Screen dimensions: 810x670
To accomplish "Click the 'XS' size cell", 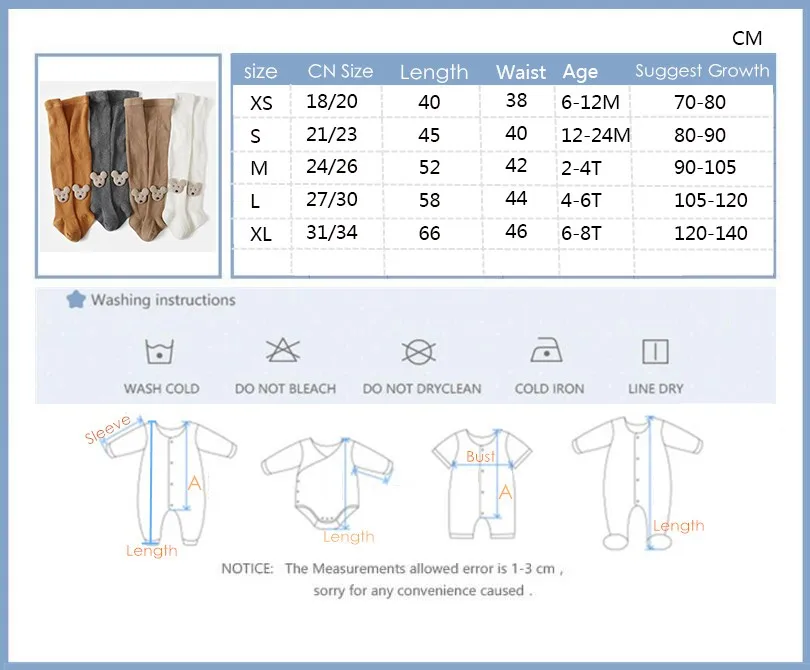I will coord(261,103).
